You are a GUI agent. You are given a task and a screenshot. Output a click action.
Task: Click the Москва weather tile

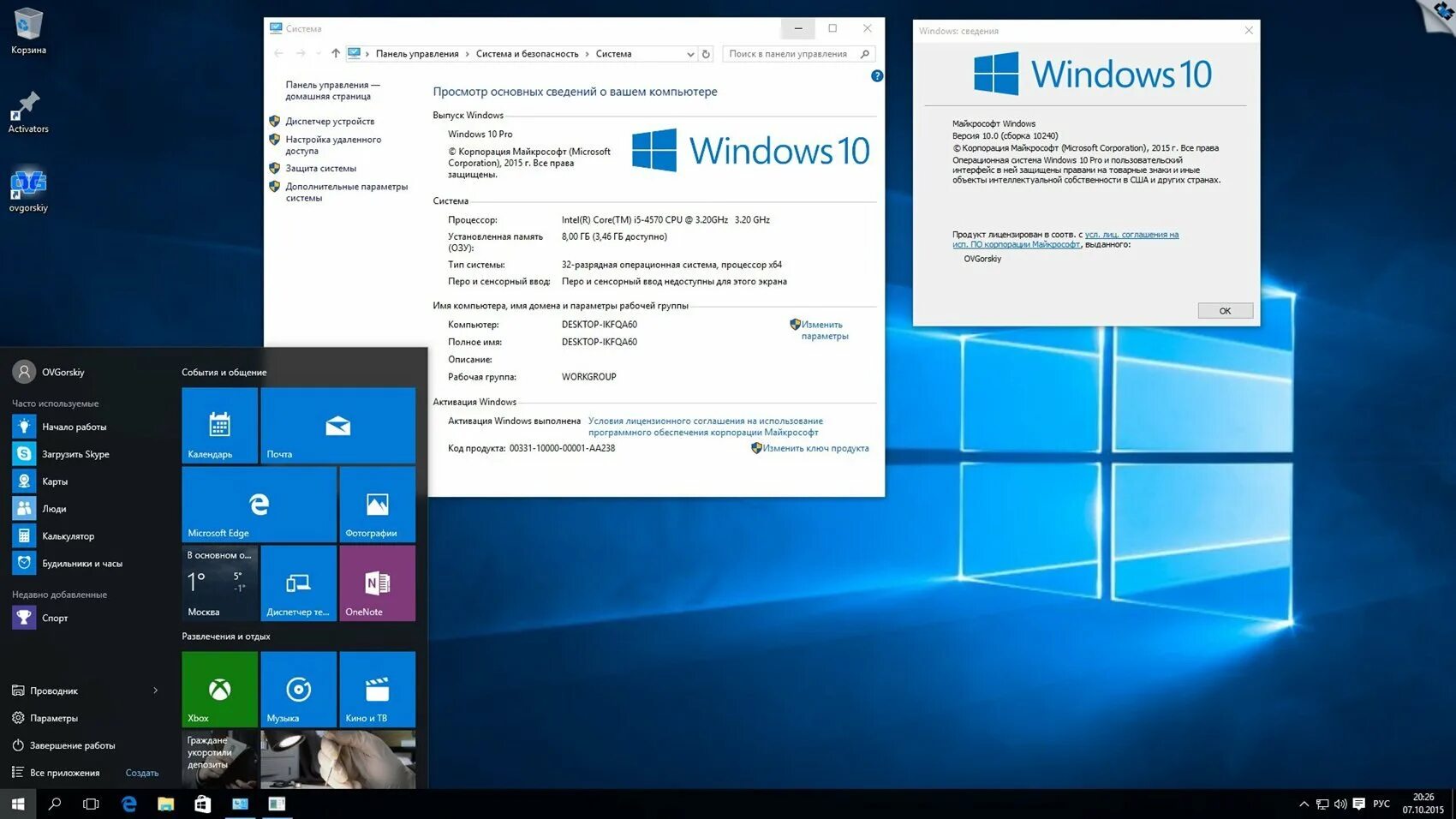click(218, 583)
